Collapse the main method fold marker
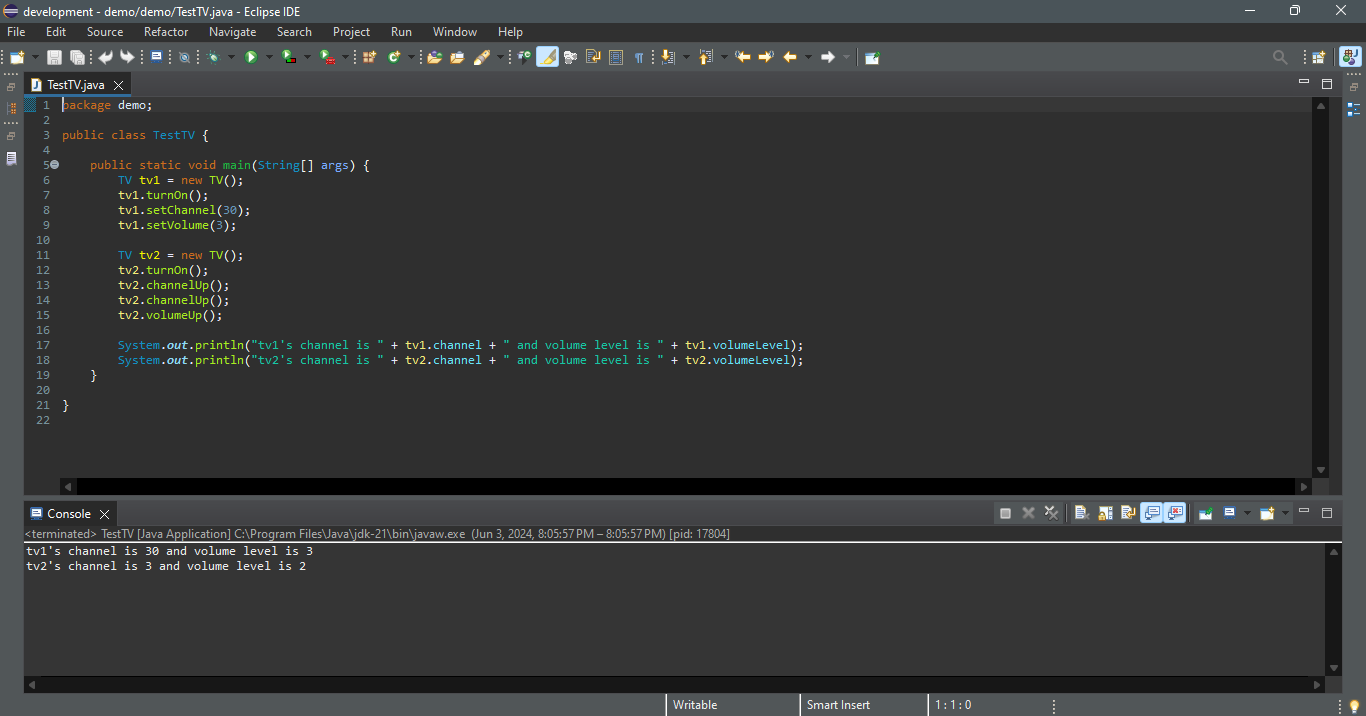The image size is (1366, 716). (x=54, y=165)
